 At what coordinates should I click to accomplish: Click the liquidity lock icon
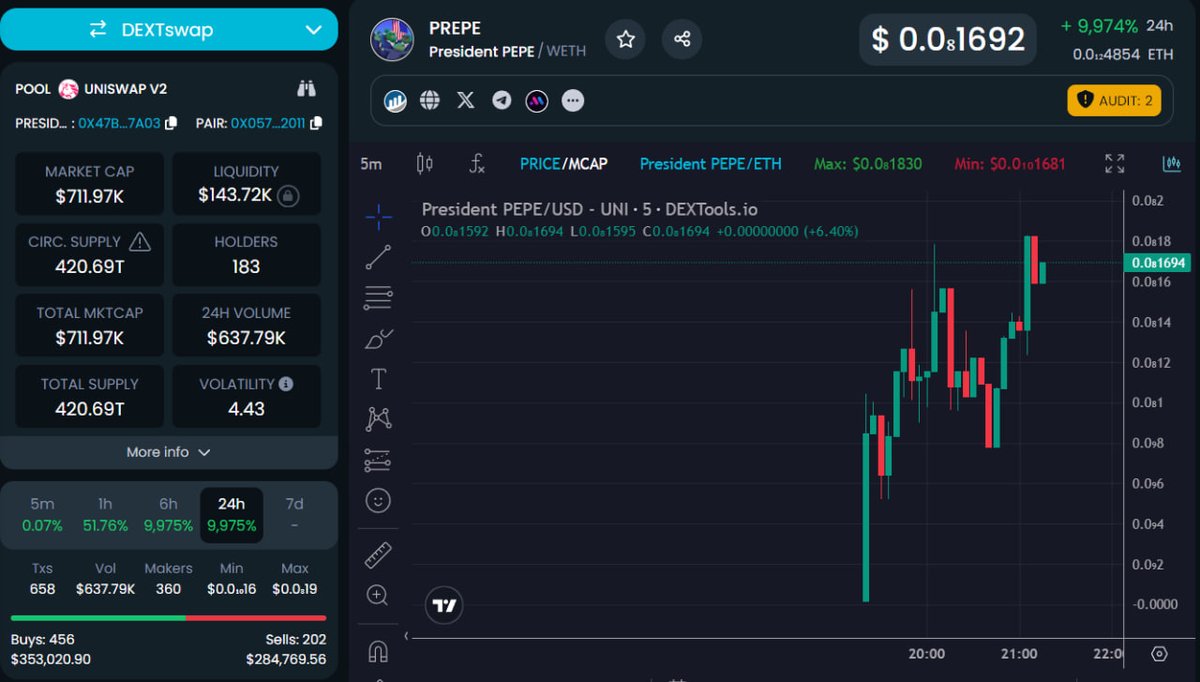[x=288, y=195]
